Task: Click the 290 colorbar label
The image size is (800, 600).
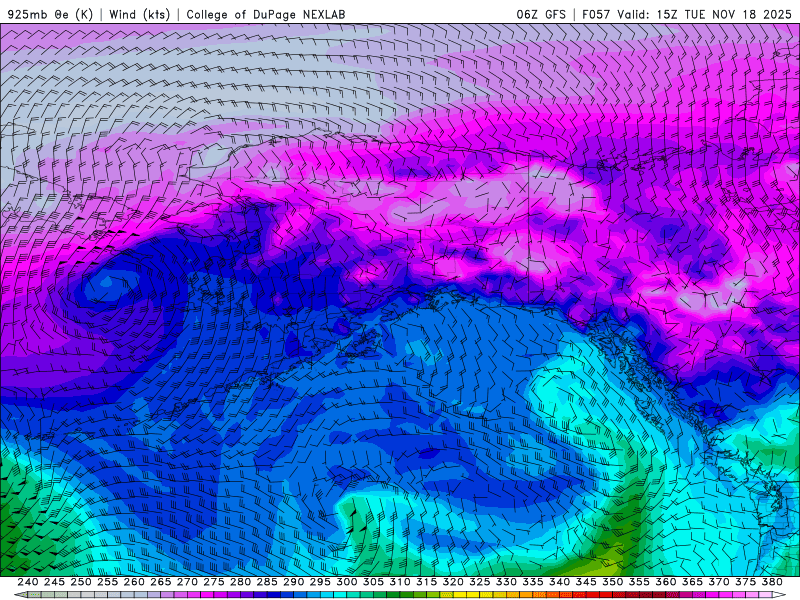Action: click(x=293, y=582)
